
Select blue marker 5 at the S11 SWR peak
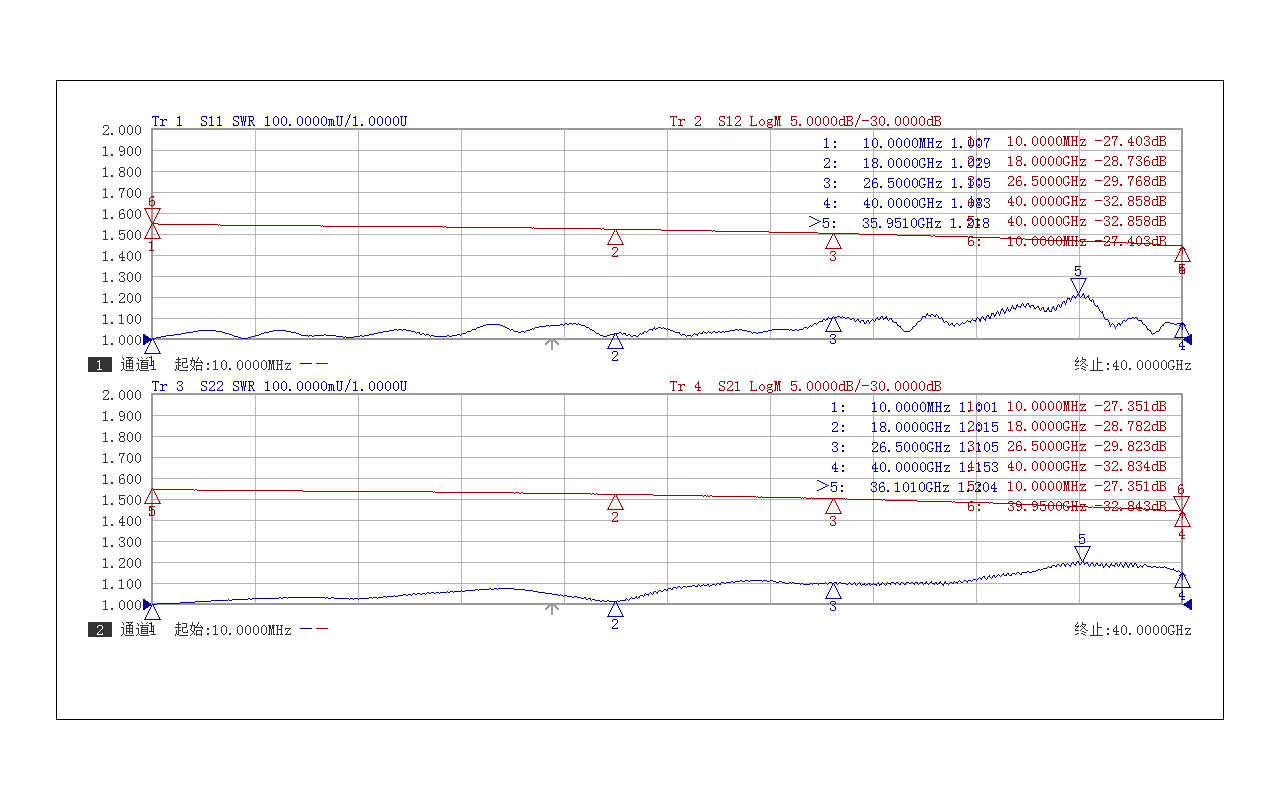[x=1078, y=287]
